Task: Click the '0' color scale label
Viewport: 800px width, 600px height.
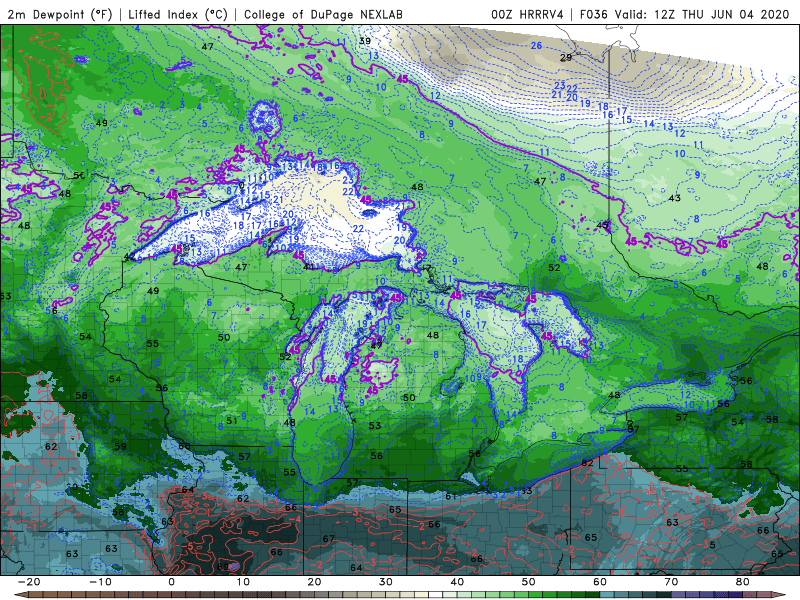Action: (x=171, y=582)
